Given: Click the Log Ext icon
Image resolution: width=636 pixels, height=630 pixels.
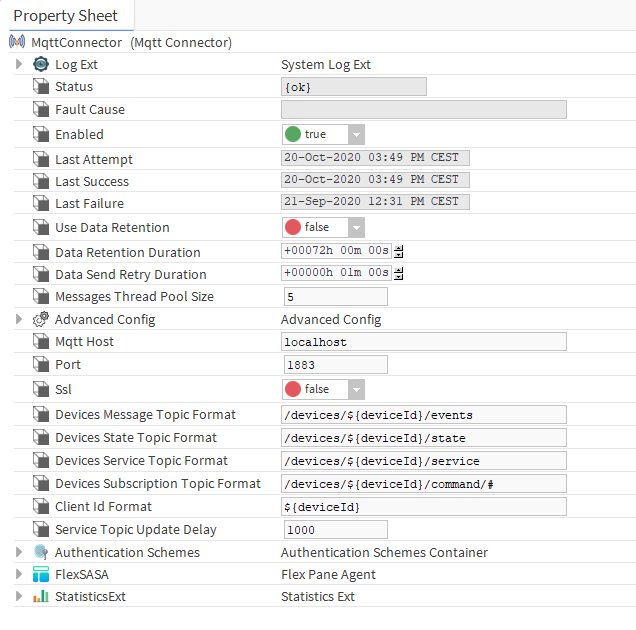Looking at the screenshot, I should pos(41,64).
